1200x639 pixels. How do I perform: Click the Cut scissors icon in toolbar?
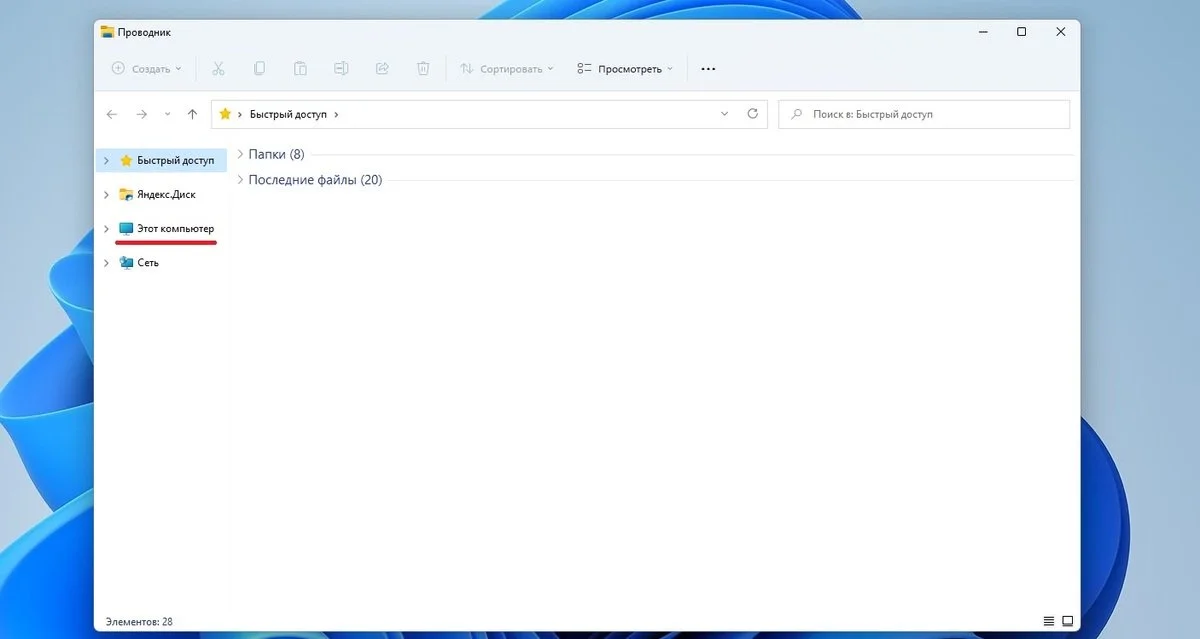pyautogui.click(x=218, y=69)
